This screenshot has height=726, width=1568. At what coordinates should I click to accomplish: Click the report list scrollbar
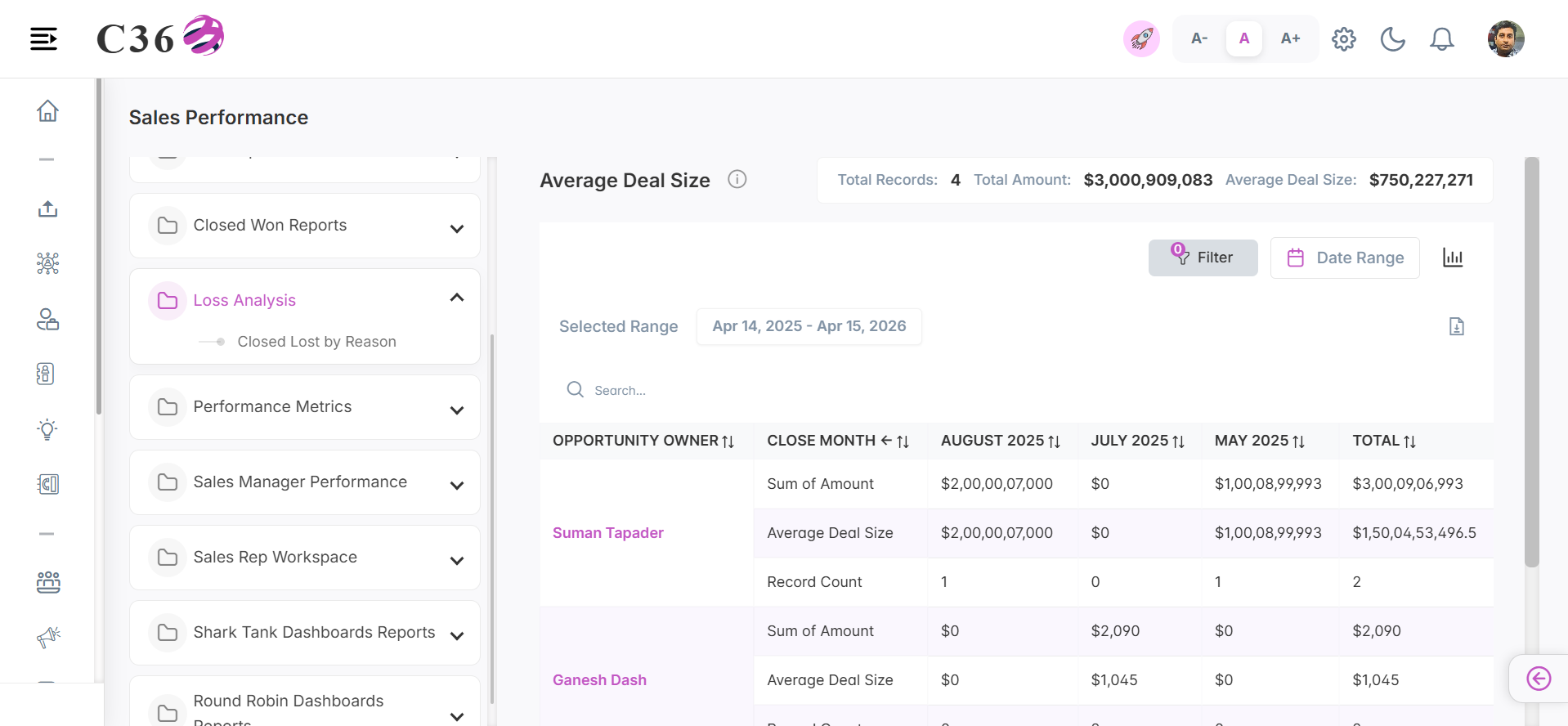click(x=491, y=519)
